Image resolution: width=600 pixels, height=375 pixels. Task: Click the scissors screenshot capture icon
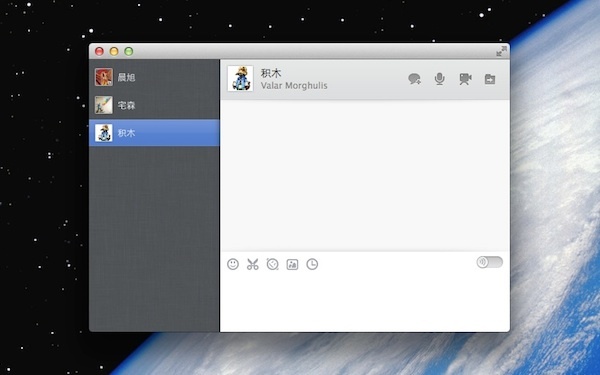coord(253,264)
